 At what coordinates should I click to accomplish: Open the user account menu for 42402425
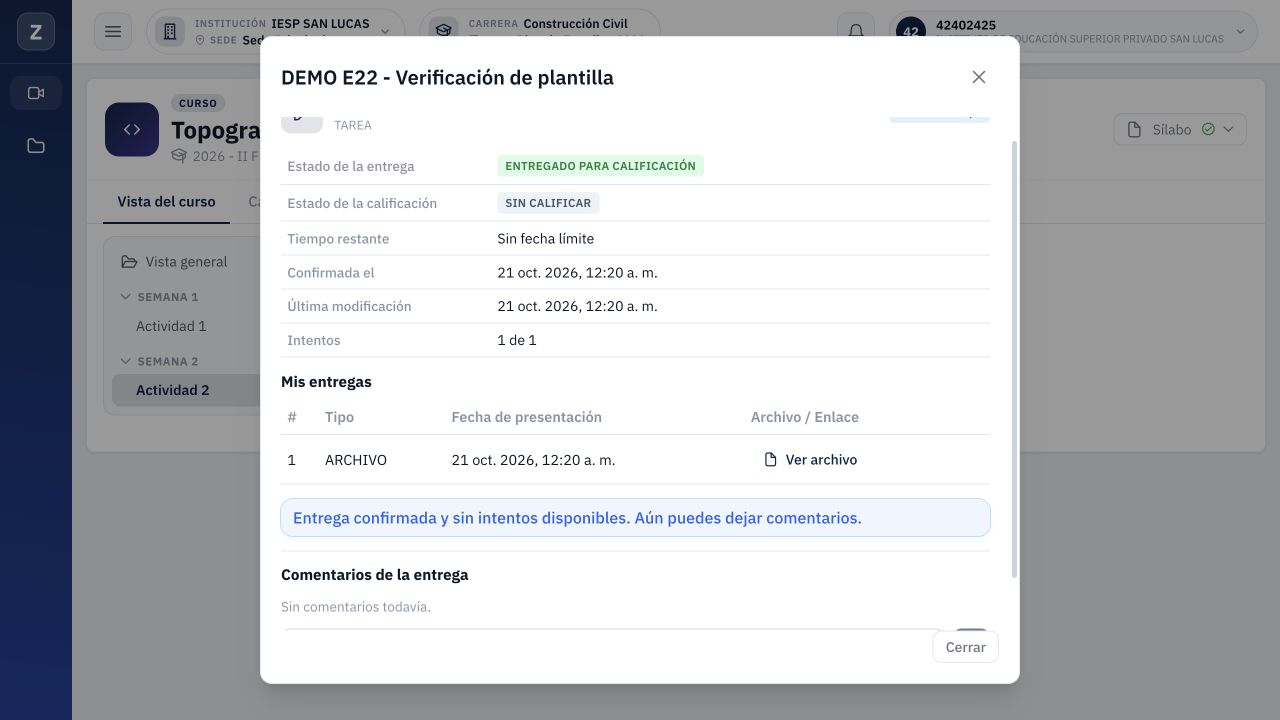click(x=1072, y=32)
